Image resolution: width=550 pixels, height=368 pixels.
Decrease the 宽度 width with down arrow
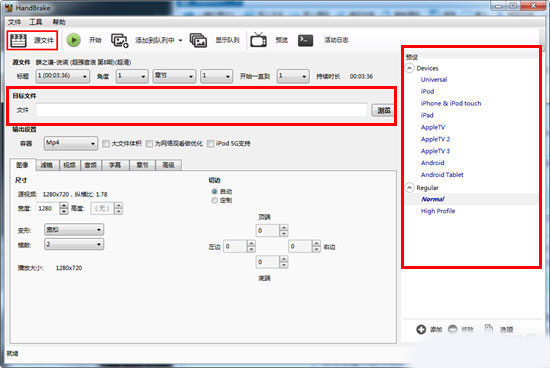click(63, 211)
